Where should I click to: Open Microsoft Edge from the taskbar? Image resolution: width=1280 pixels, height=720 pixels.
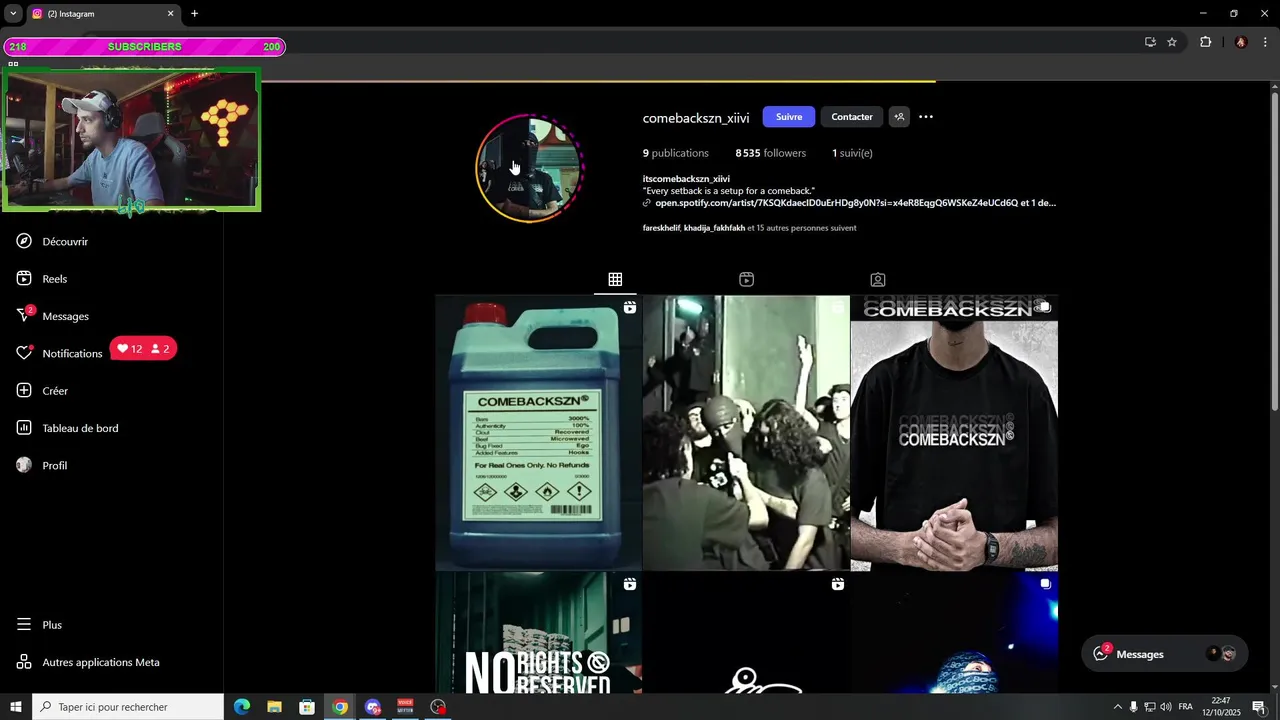coord(242,707)
